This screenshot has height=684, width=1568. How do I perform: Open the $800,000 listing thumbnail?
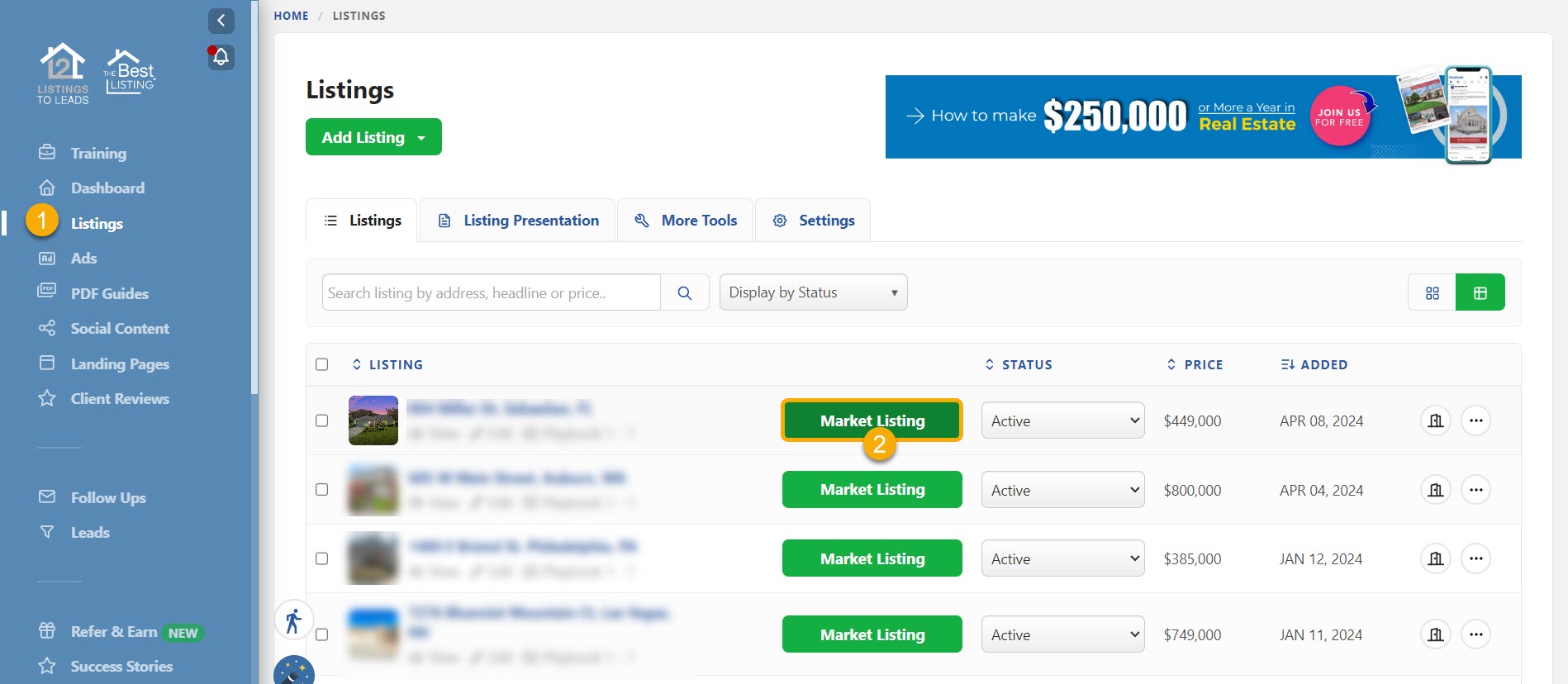tap(373, 490)
